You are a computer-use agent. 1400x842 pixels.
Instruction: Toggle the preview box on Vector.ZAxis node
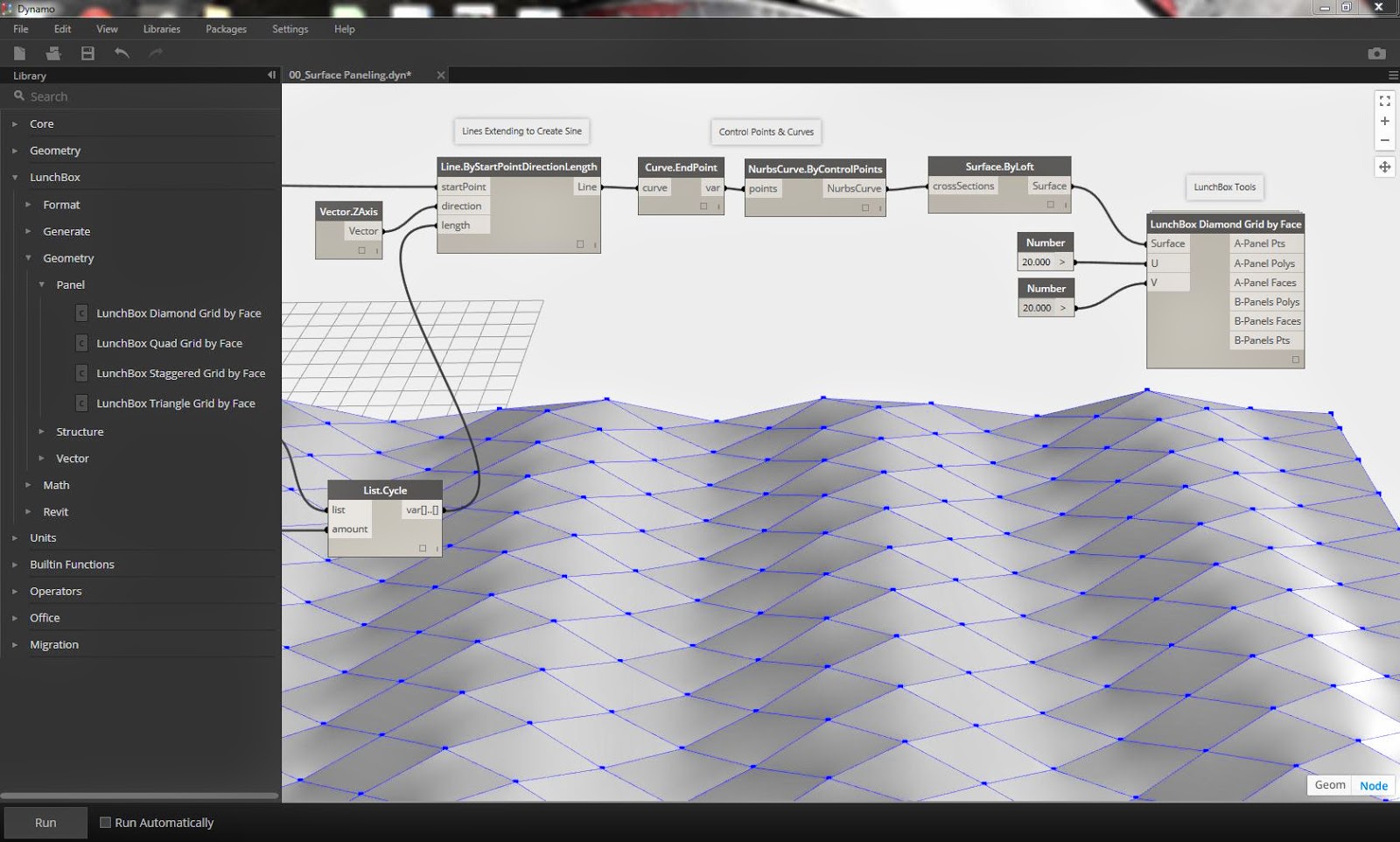tap(361, 250)
